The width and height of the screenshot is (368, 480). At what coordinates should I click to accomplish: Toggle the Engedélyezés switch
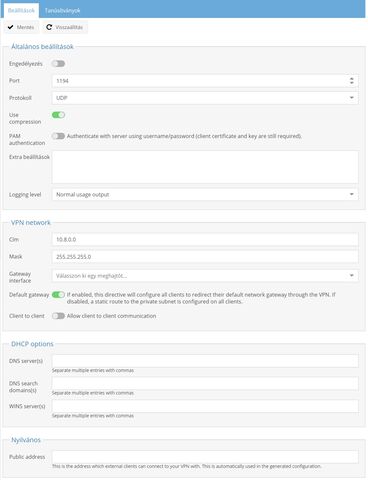tap(58, 63)
